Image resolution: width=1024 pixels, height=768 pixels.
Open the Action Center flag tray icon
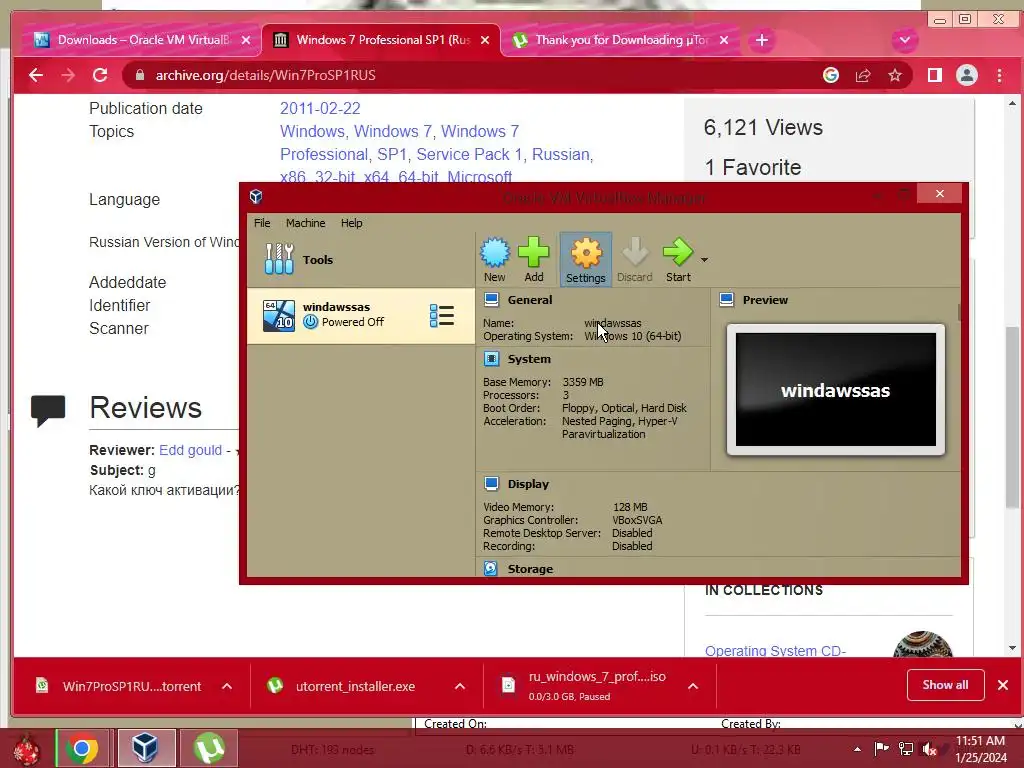tap(882, 749)
